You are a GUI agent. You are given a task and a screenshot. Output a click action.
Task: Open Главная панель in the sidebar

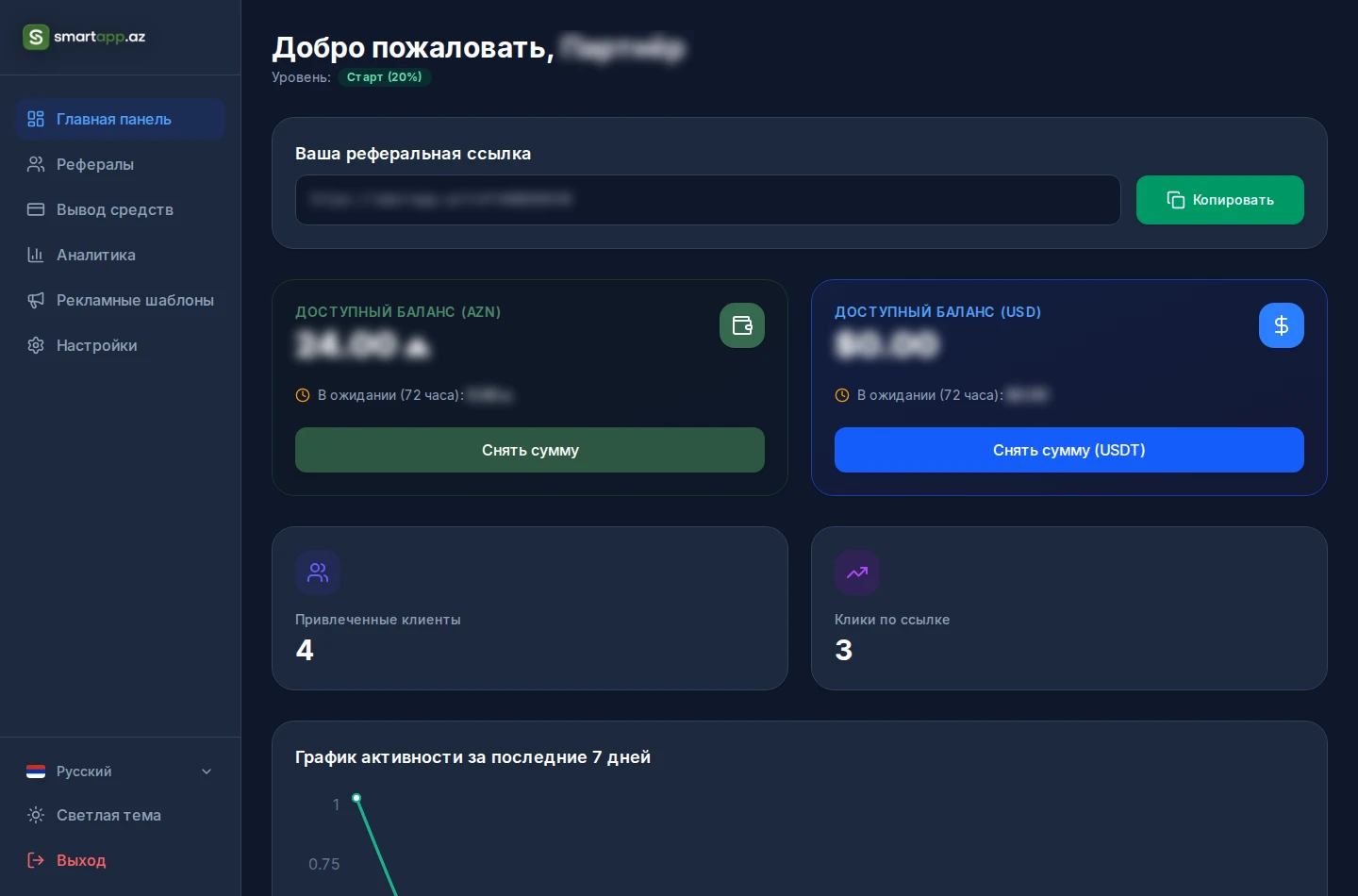point(121,119)
